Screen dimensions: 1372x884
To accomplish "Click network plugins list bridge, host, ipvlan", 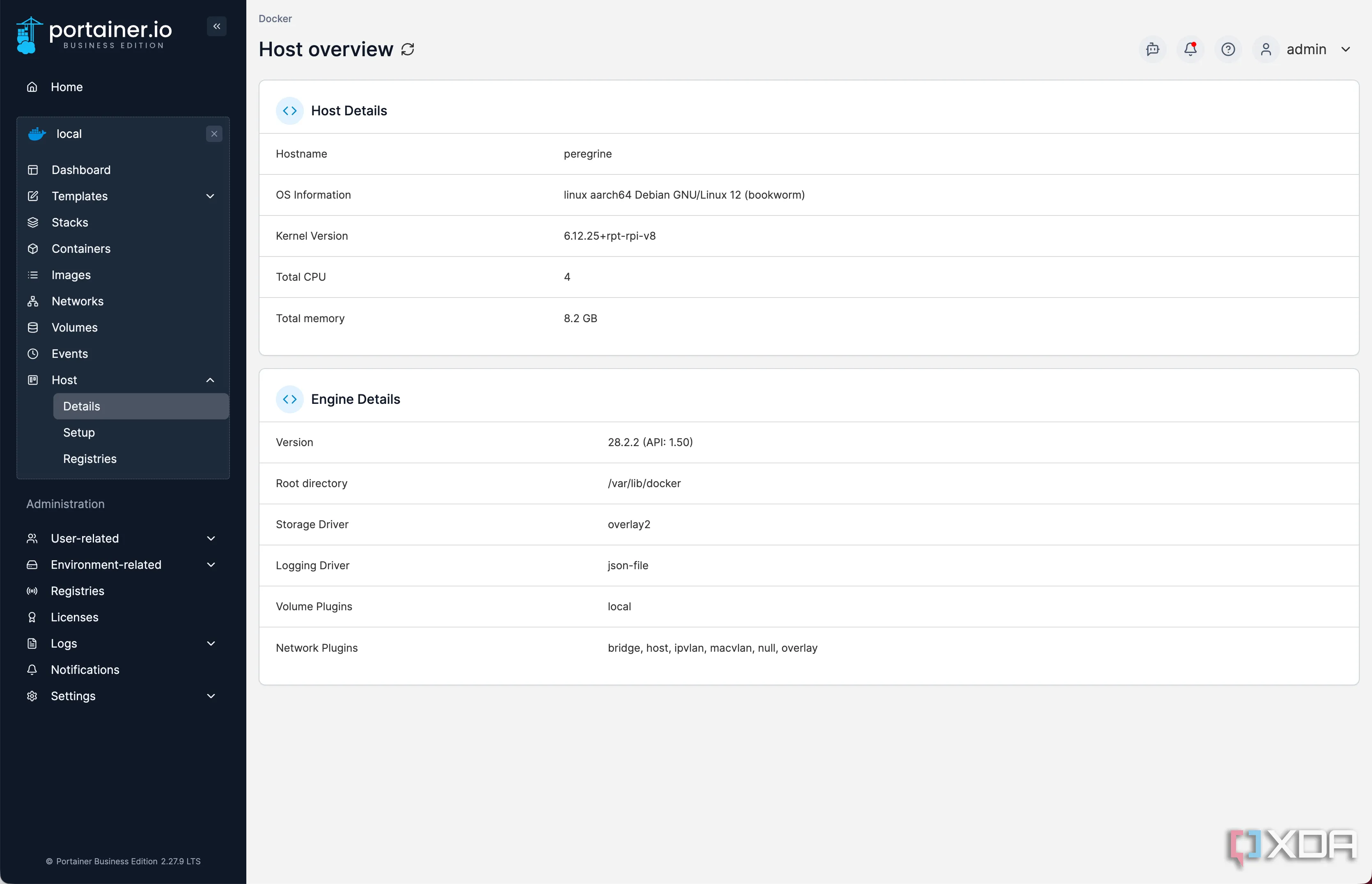I will [712, 648].
